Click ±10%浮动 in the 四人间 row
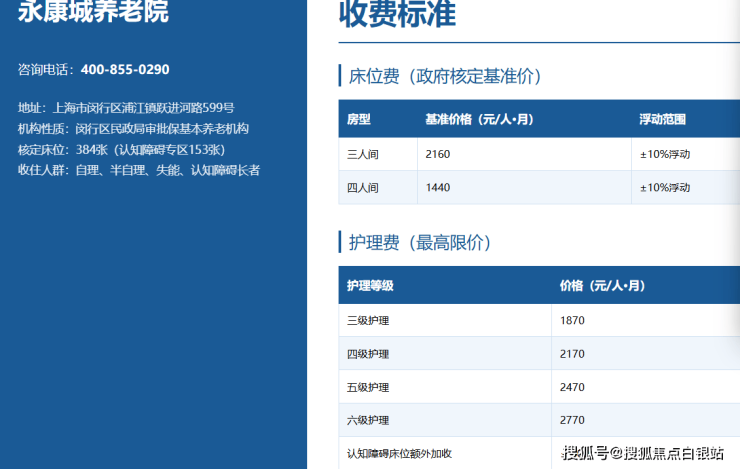 (x=665, y=188)
